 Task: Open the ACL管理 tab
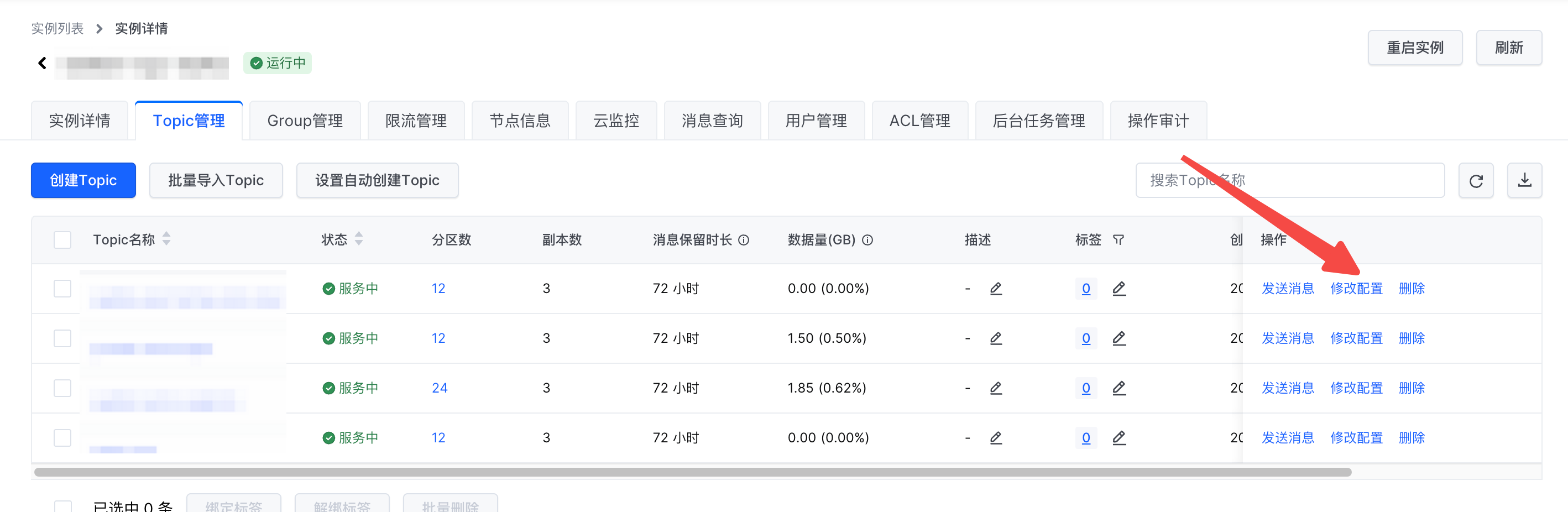(x=920, y=121)
